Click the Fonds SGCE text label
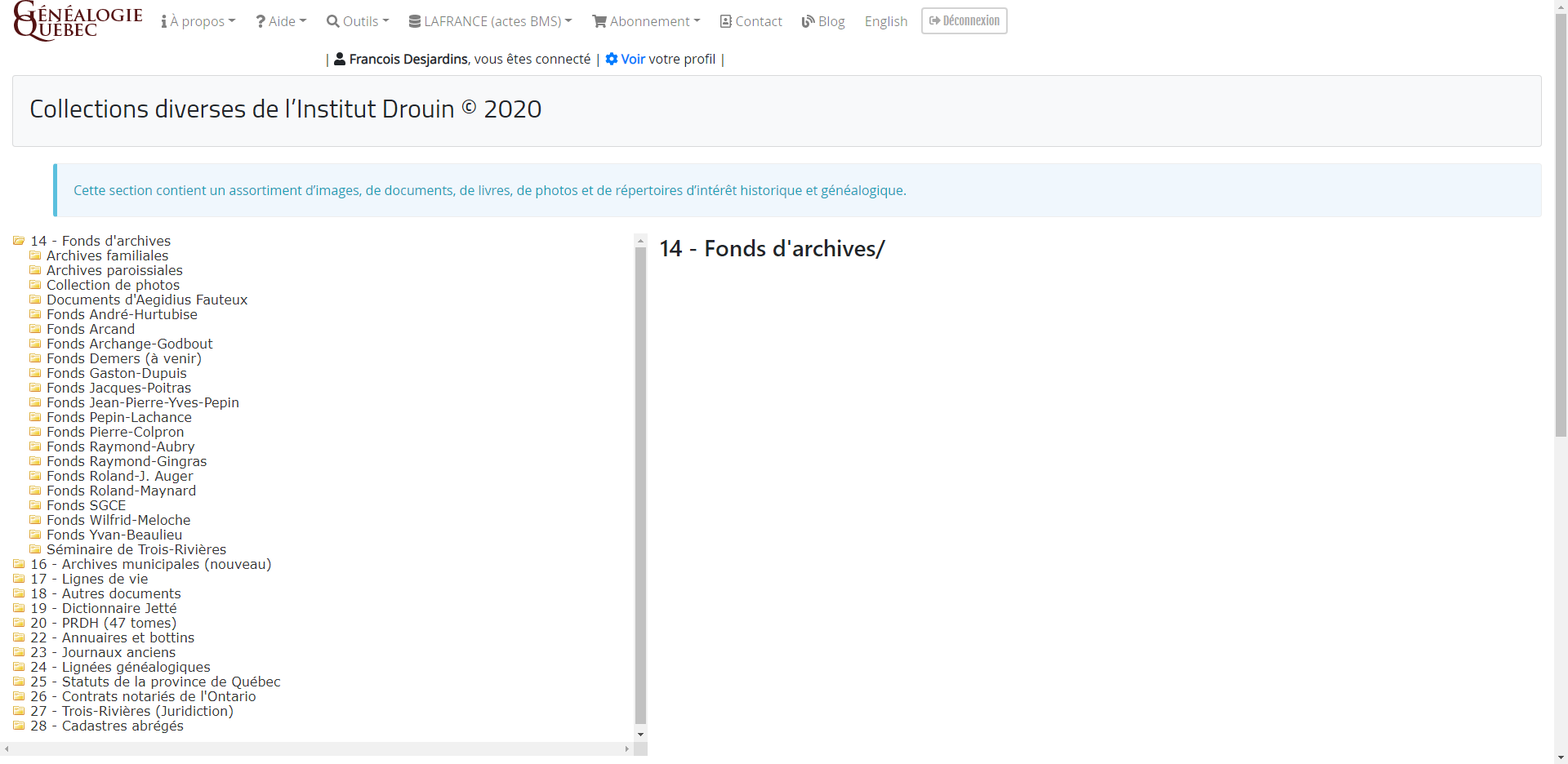Image resolution: width=1568 pixels, height=764 pixels. pyautogui.click(x=87, y=505)
